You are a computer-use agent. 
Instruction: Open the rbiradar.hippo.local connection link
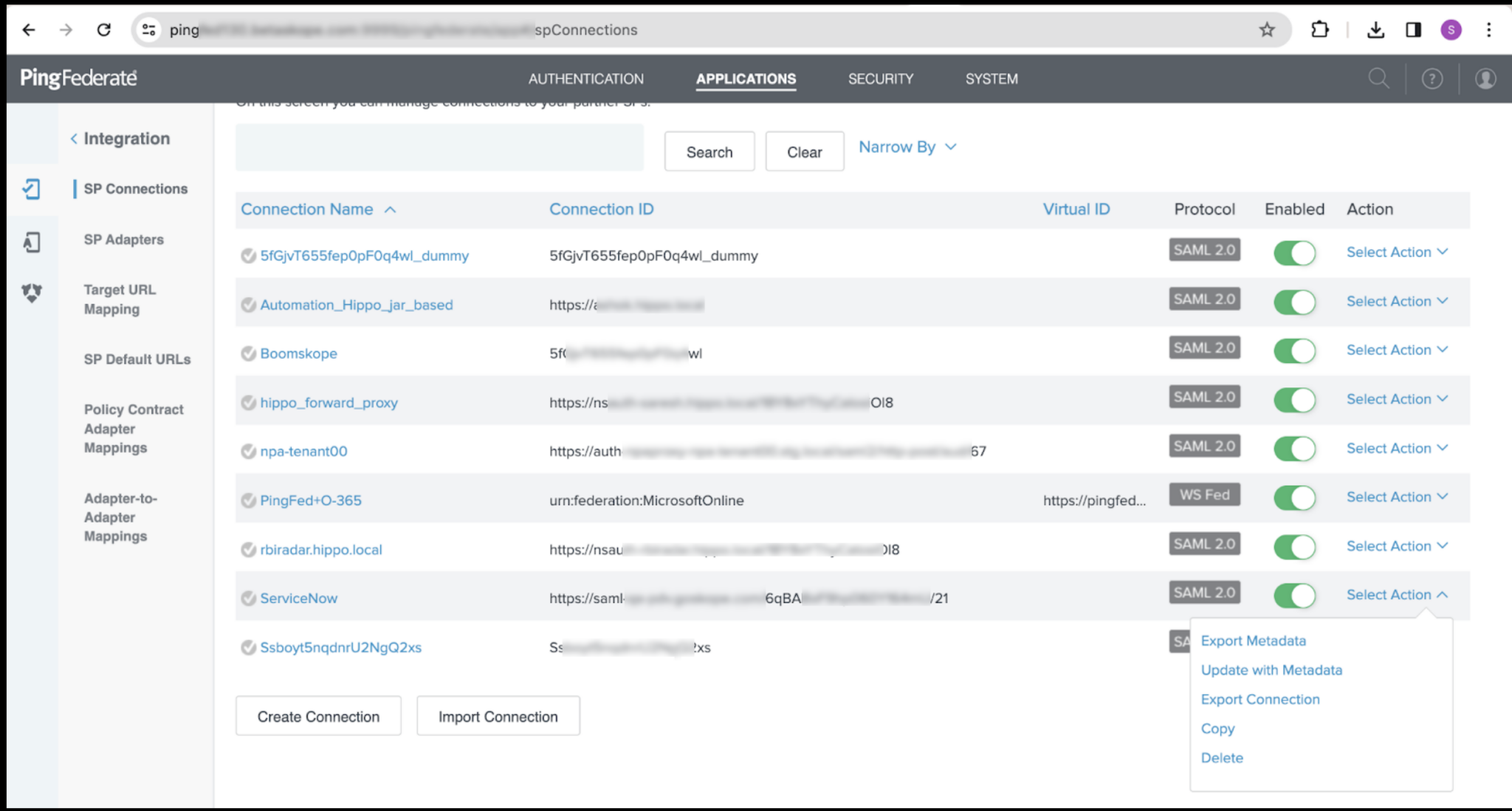pyautogui.click(x=320, y=549)
